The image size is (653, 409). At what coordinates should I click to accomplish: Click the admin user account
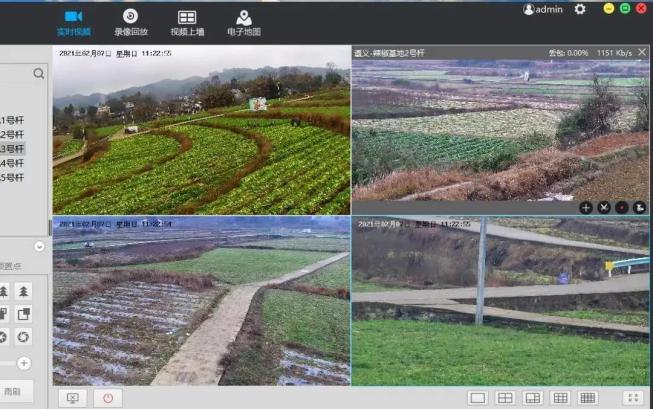pyautogui.click(x=543, y=9)
